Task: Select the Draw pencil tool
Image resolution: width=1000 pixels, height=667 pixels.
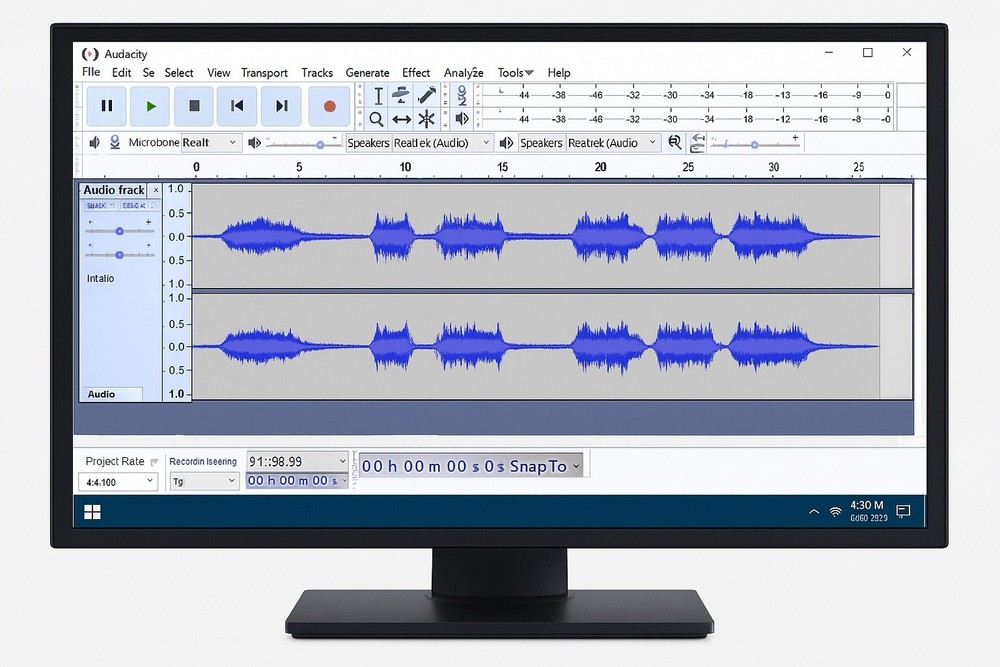Action: coord(427,96)
